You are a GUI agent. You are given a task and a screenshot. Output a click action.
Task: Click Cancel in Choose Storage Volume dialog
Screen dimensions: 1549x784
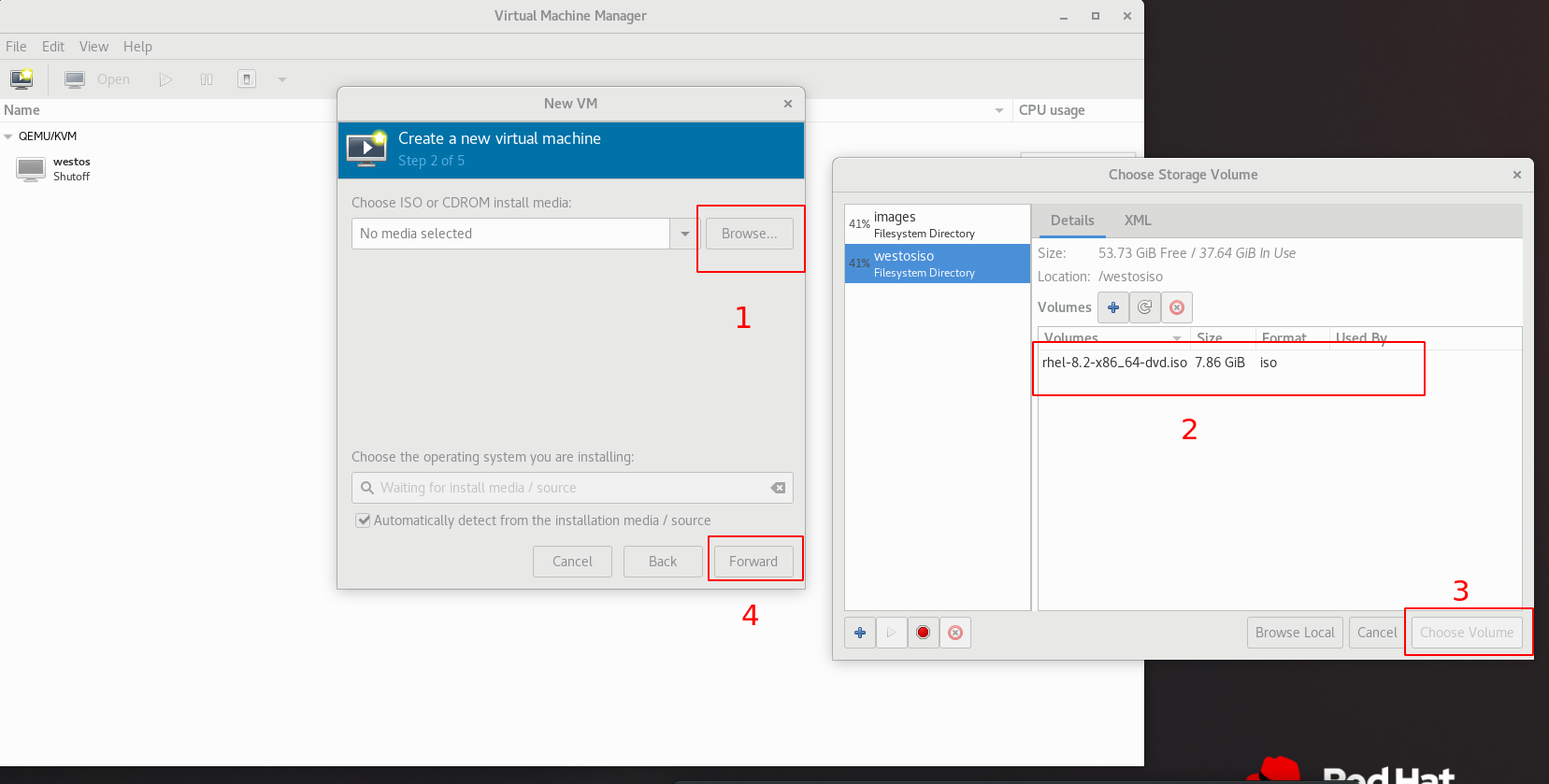click(1377, 633)
